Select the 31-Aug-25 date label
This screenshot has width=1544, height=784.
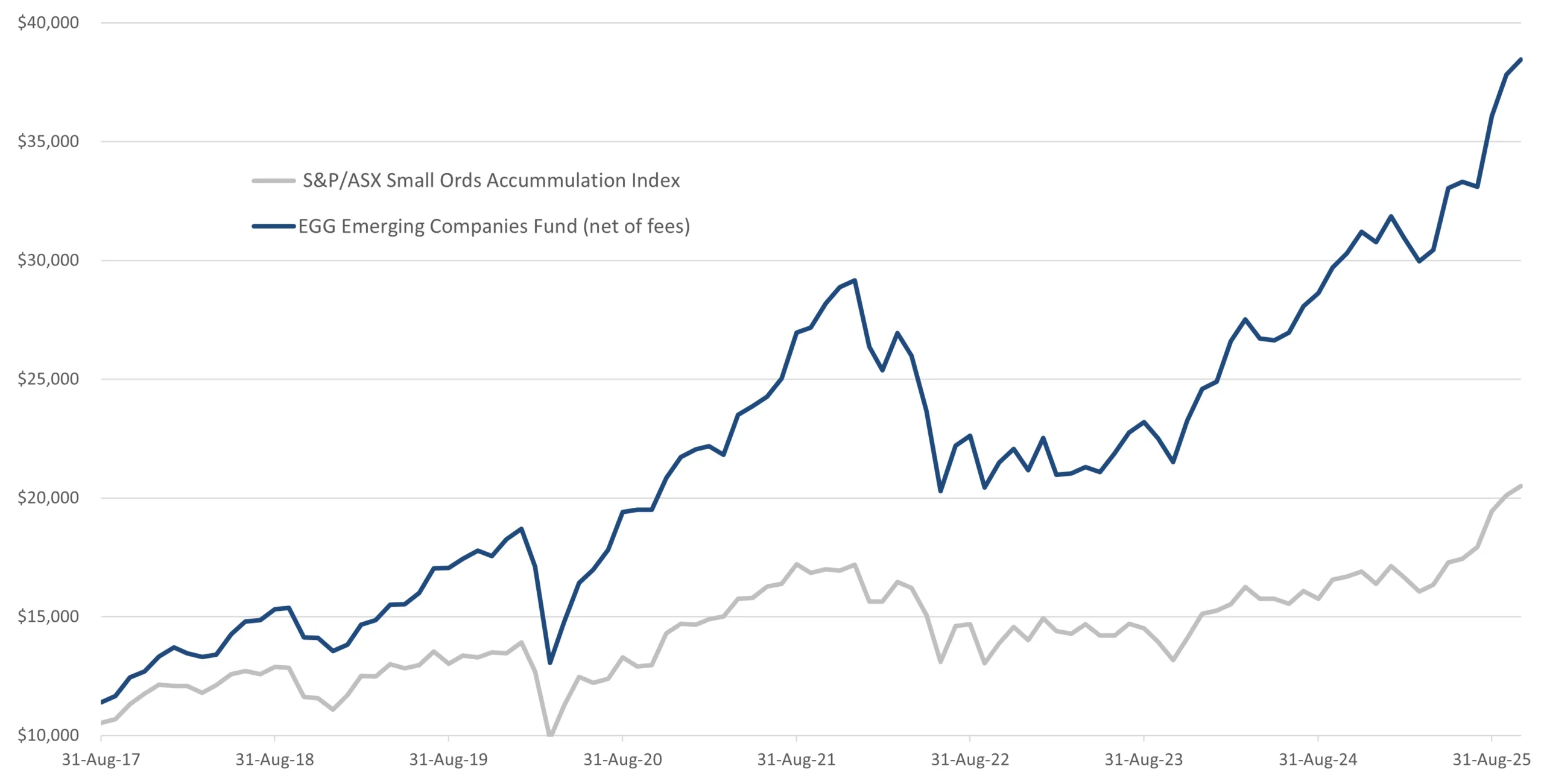(1492, 760)
